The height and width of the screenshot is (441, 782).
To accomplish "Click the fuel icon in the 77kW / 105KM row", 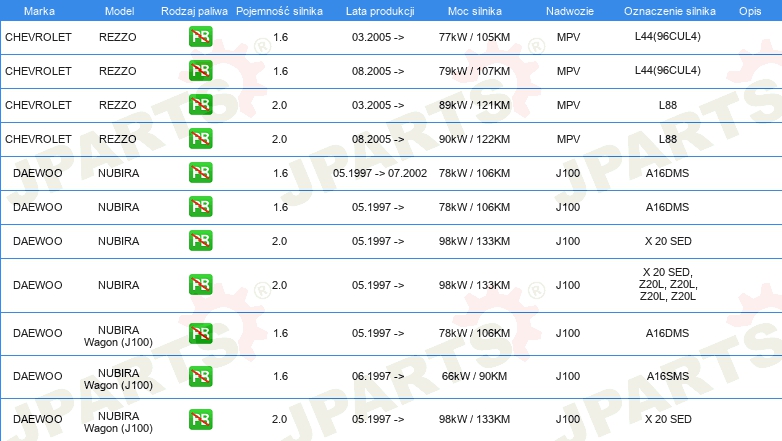I will [x=200, y=37].
